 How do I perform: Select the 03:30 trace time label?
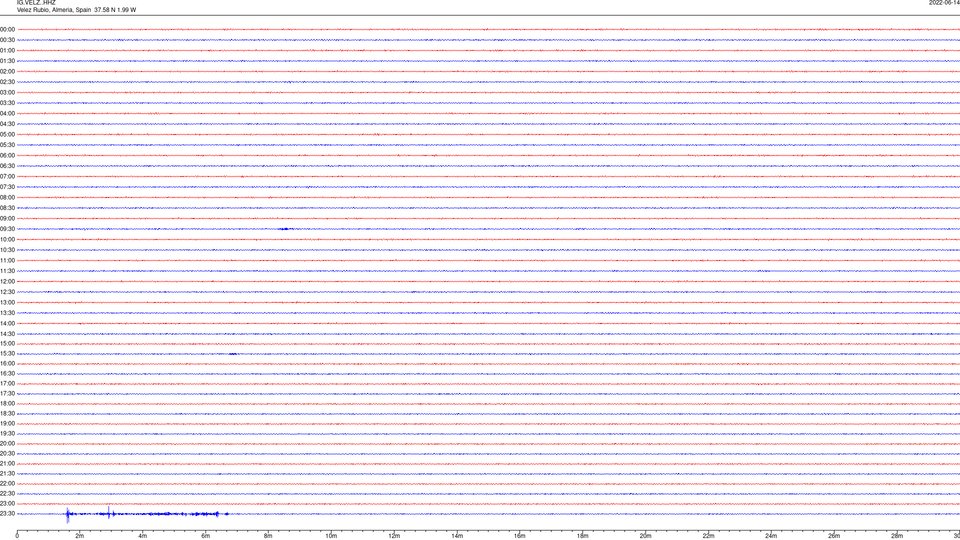[7, 103]
